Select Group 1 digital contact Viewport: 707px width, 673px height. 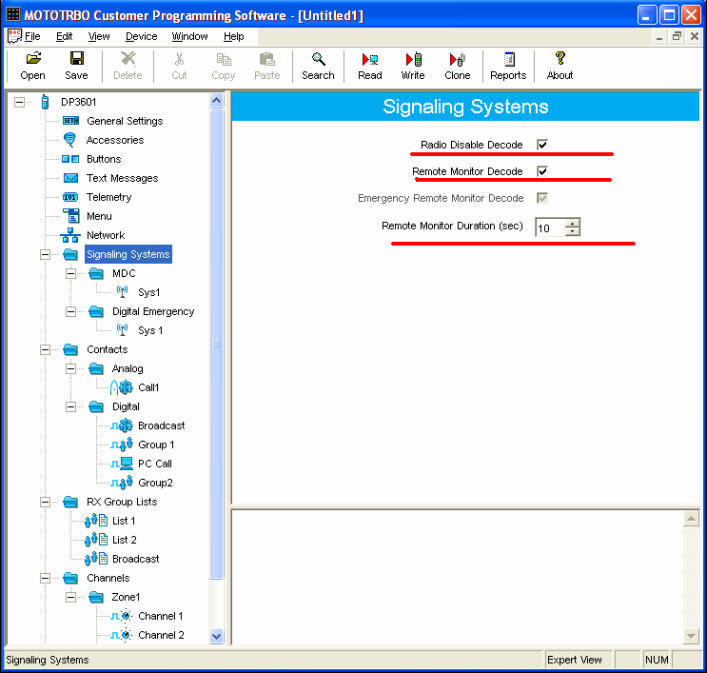pos(156,444)
